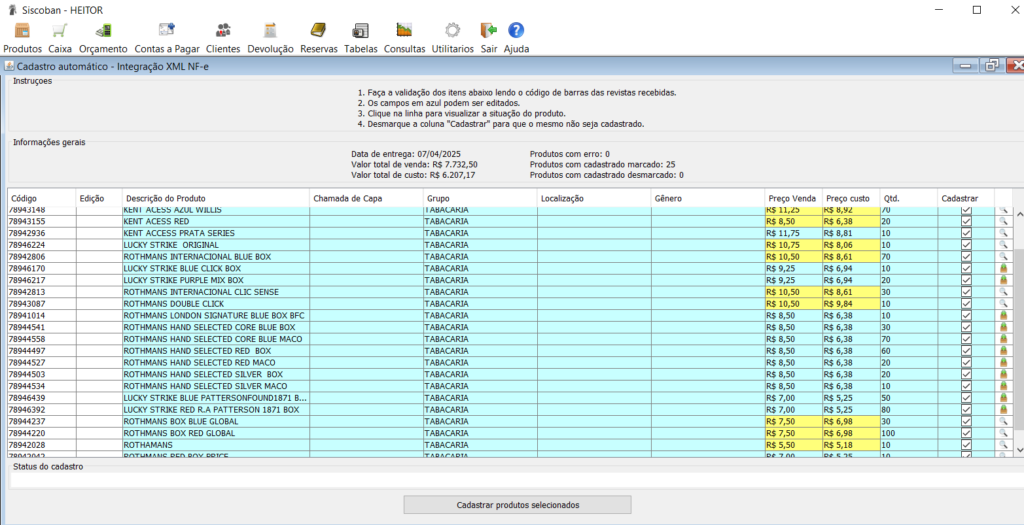
Task: Click magnifier icon for ROTHMANS BOX BLUE GLOBAL
Action: point(1003,421)
